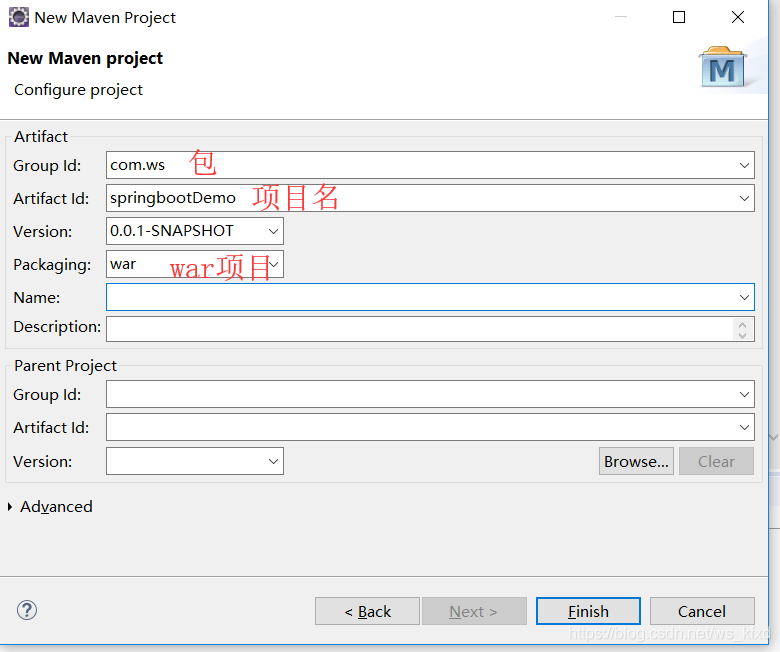Screen dimensions: 780x652
Task: Click the Eclipse icon in the title bar
Action: pos(19,17)
